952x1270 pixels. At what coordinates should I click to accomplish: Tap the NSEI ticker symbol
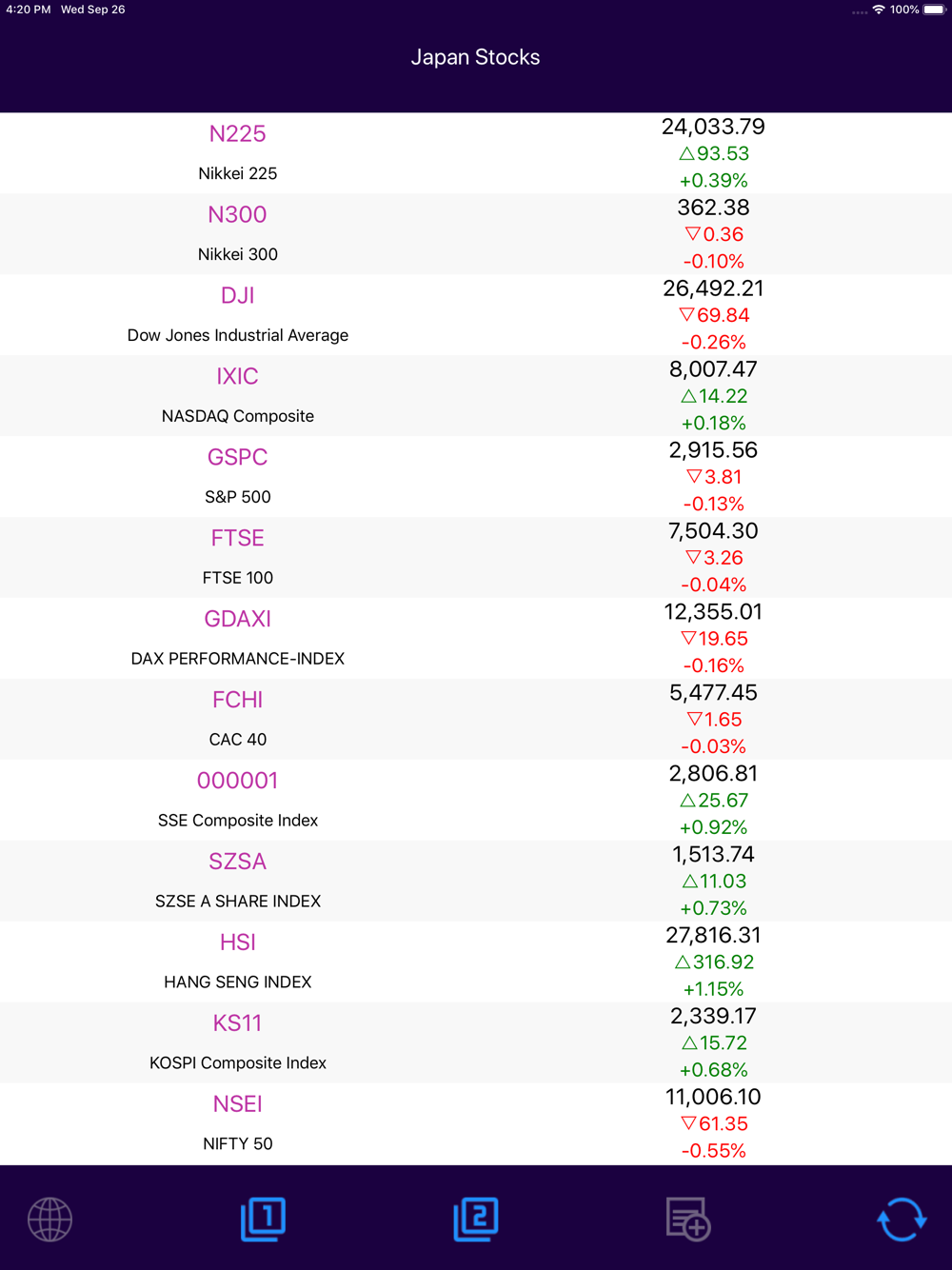tap(237, 1105)
